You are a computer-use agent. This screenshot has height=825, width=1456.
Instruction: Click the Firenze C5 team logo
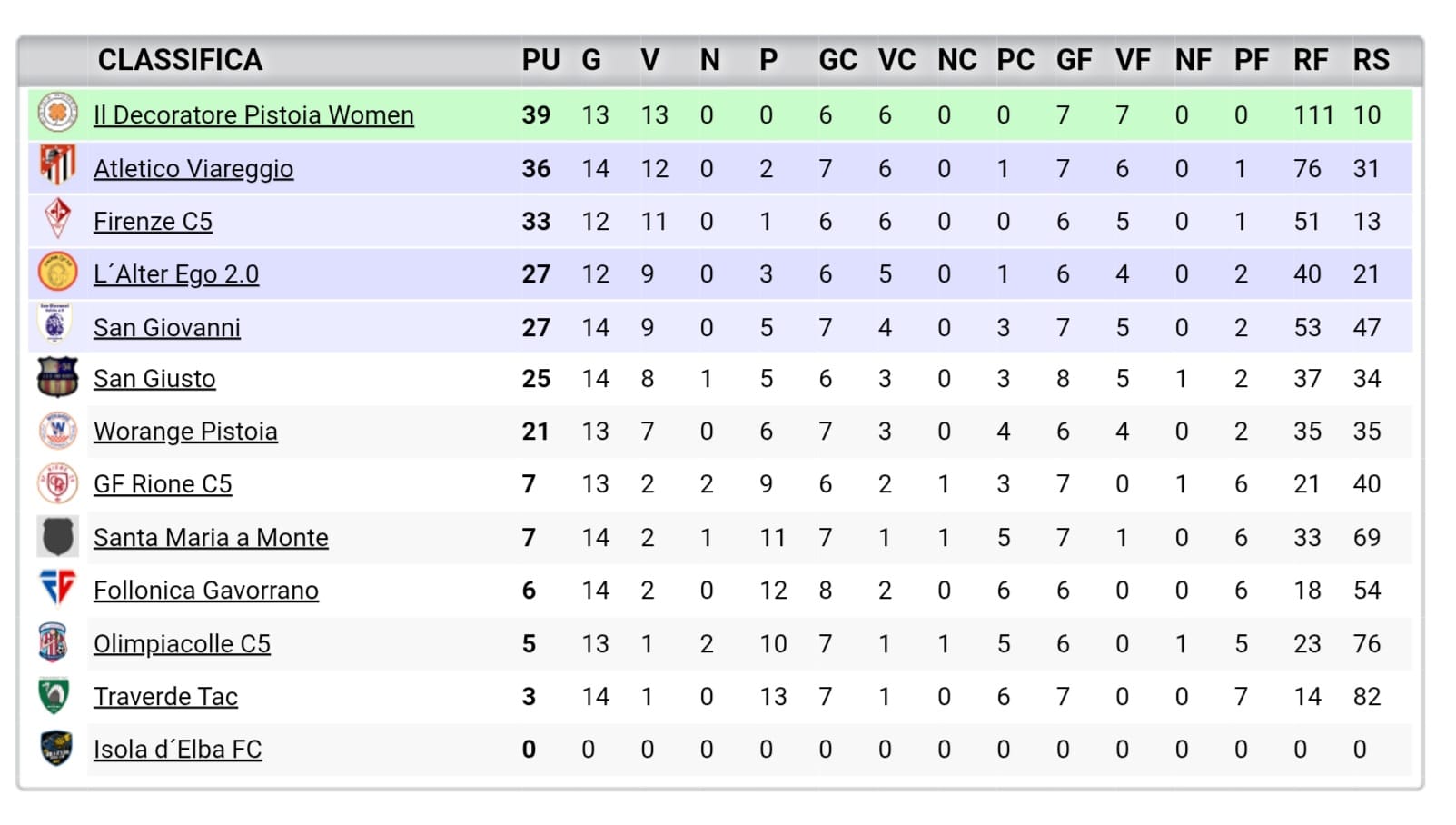click(x=57, y=219)
